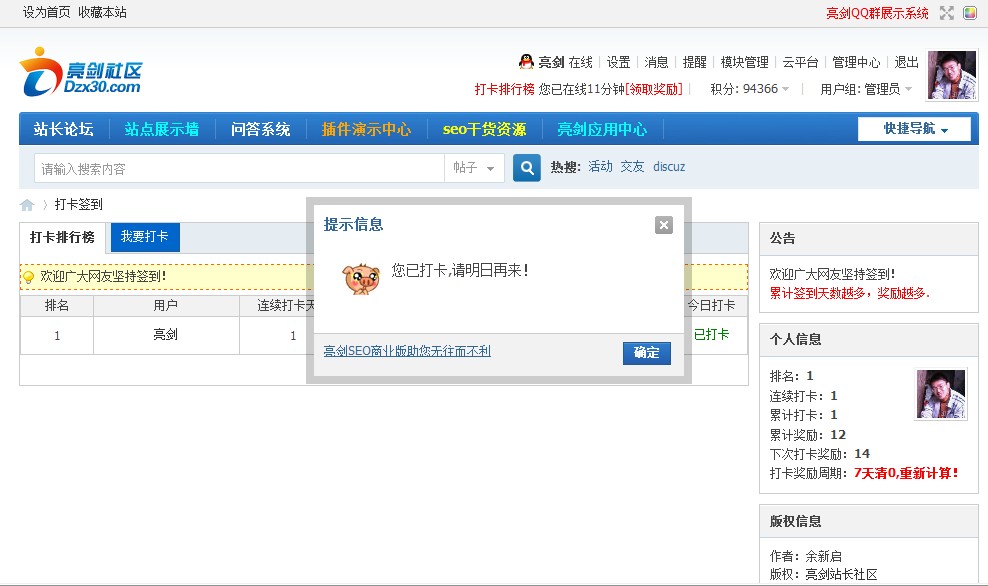Viewport: 988px width, 586px height.
Task: Open 管理中心 in the header
Action: click(856, 62)
